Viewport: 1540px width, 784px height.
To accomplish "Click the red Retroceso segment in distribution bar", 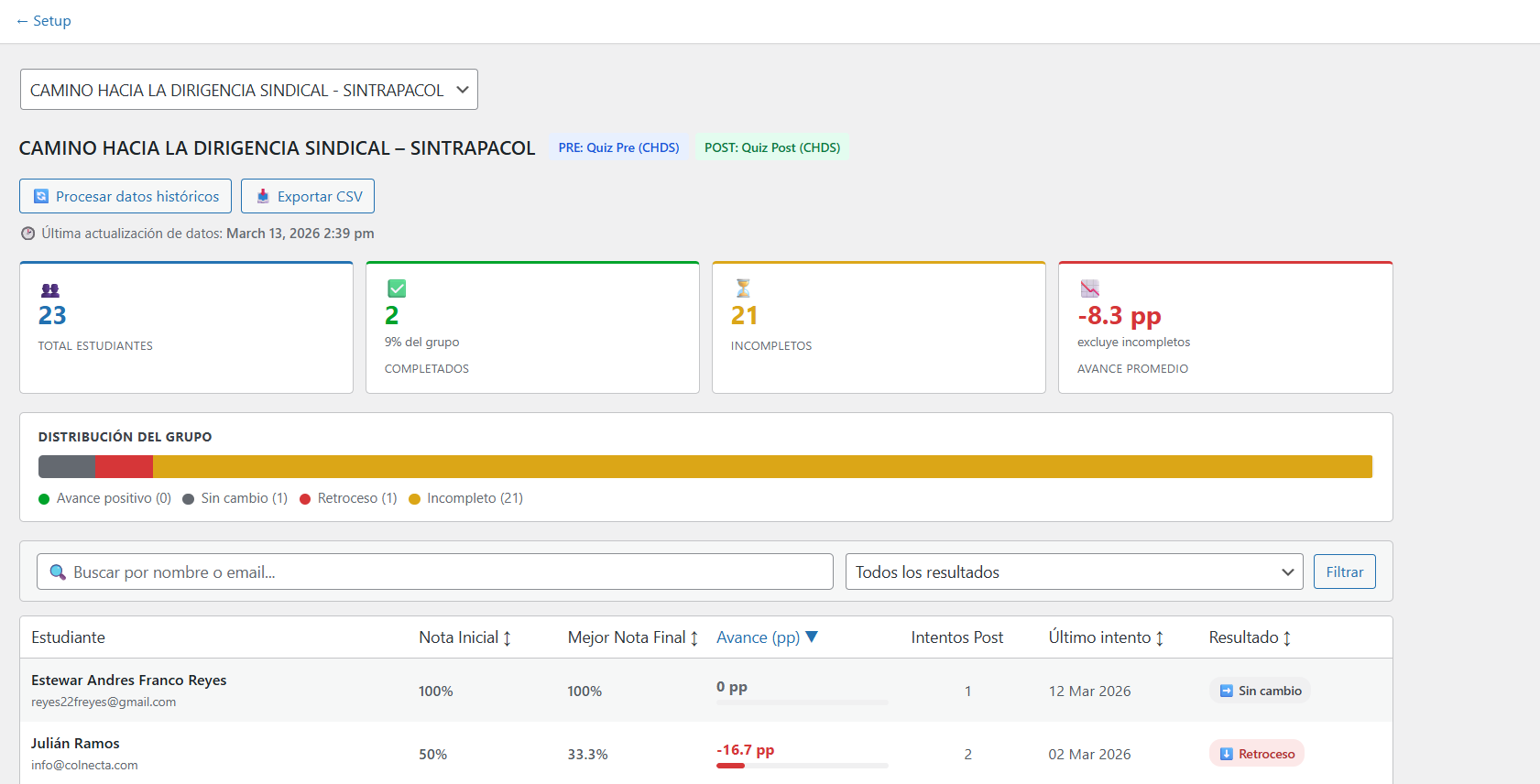I will click(124, 467).
